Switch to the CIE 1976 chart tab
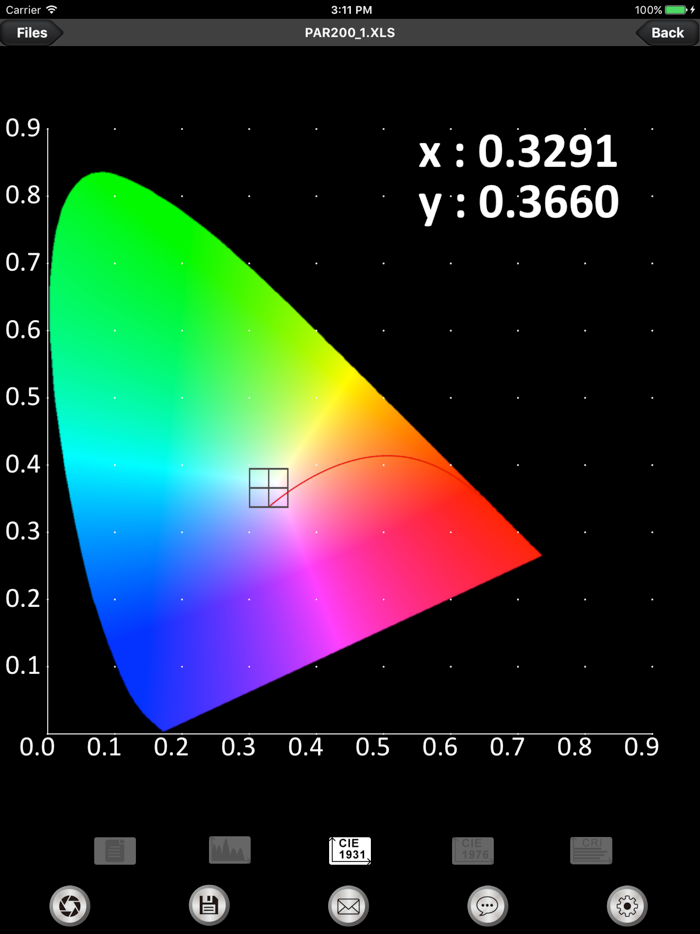This screenshot has height=934, width=700. pyautogui.click(x=473, y=851)
